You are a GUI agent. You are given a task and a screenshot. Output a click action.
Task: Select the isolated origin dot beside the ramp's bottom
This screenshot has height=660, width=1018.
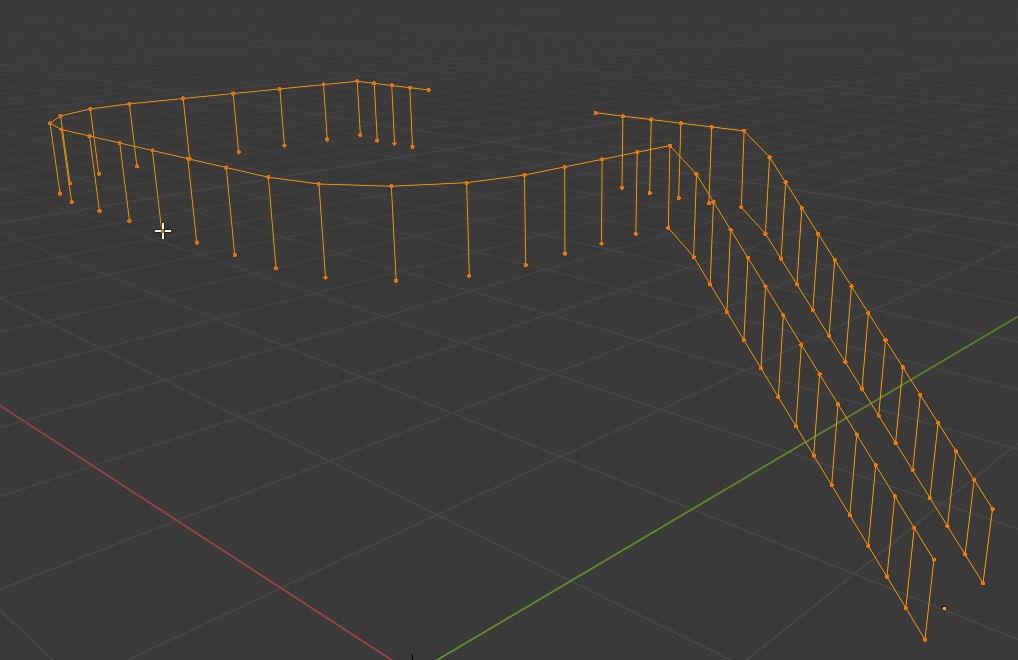(x=944, y=608)
